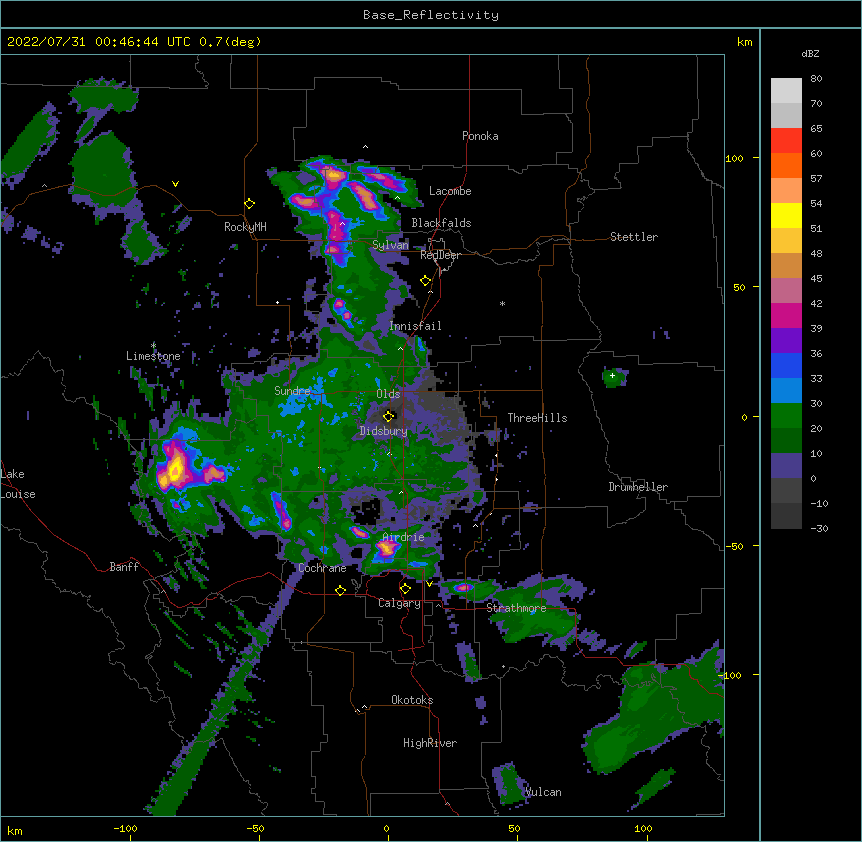The height and width of the screenshot is (842, 862).
Task: Click the 0 tick on bottom km axis
Action: coord(386,828)
